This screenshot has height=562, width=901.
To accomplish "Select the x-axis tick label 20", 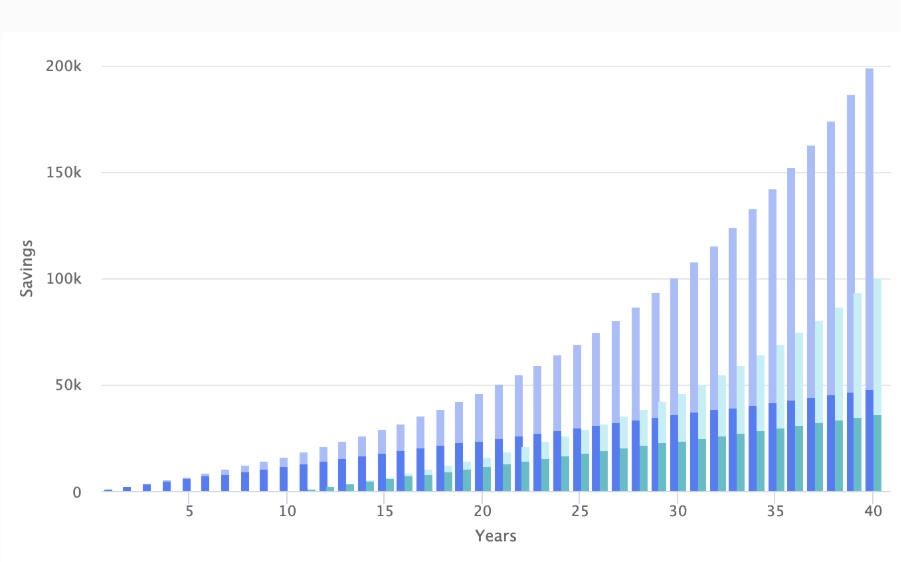I will 481,511.
